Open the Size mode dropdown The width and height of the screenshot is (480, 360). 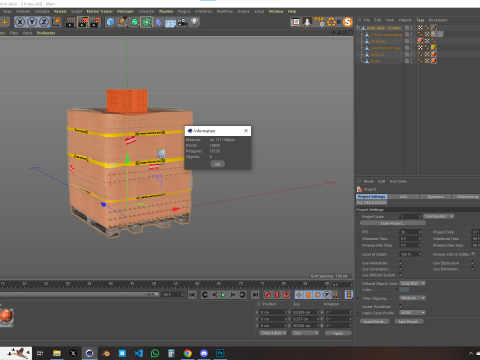pos(305,333)
